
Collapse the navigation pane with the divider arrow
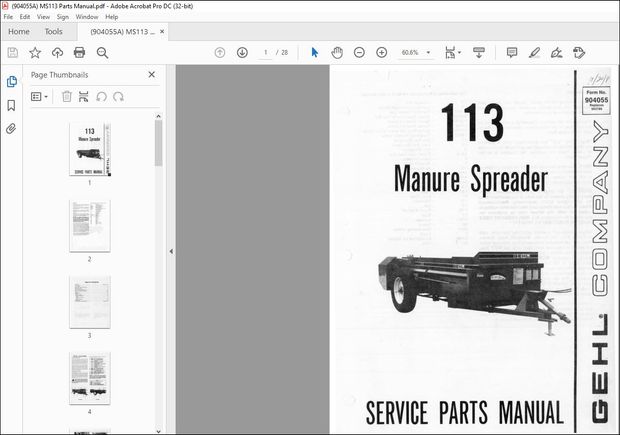(x=169, y=252)
